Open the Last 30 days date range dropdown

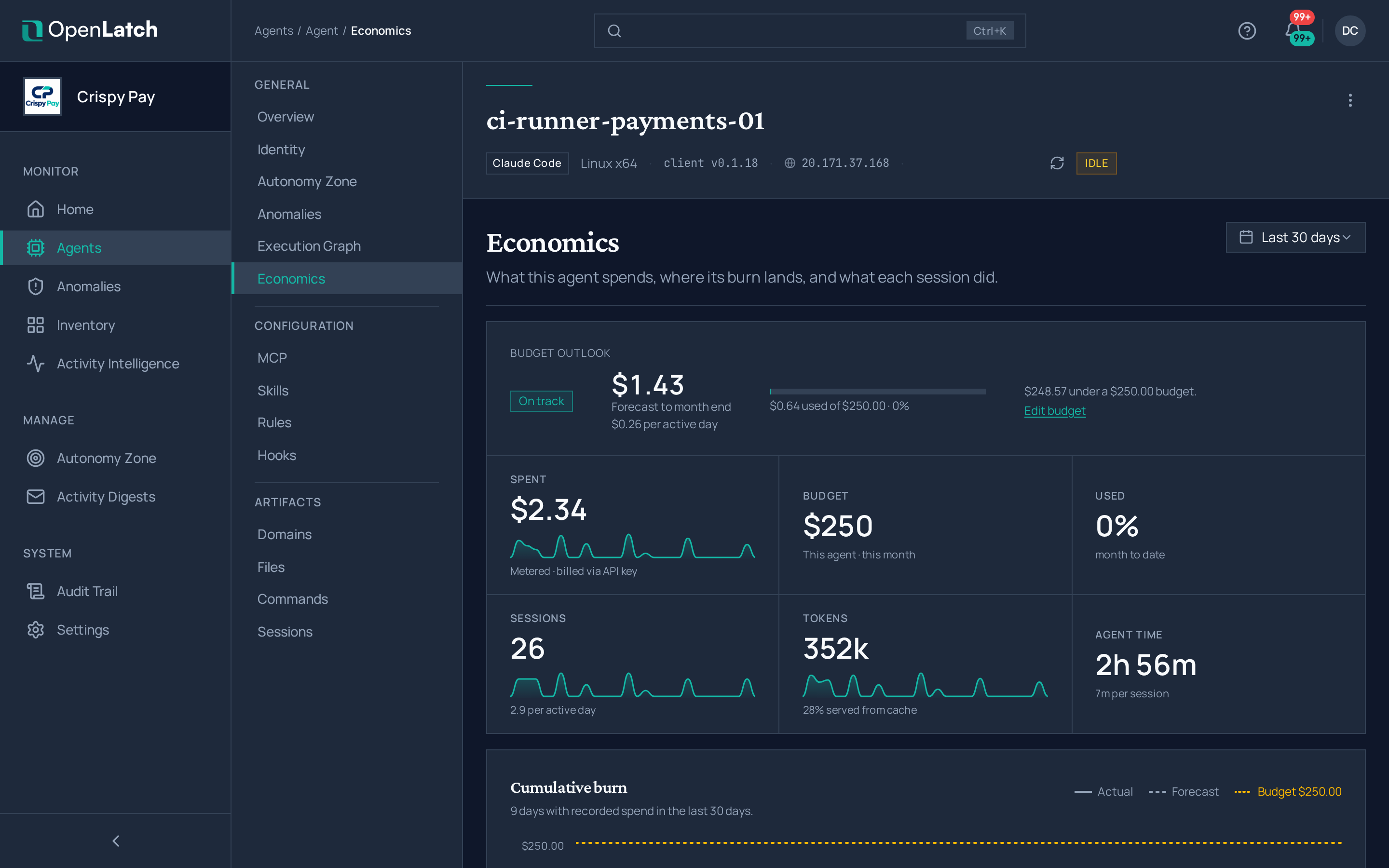(x=1295, y=237)
